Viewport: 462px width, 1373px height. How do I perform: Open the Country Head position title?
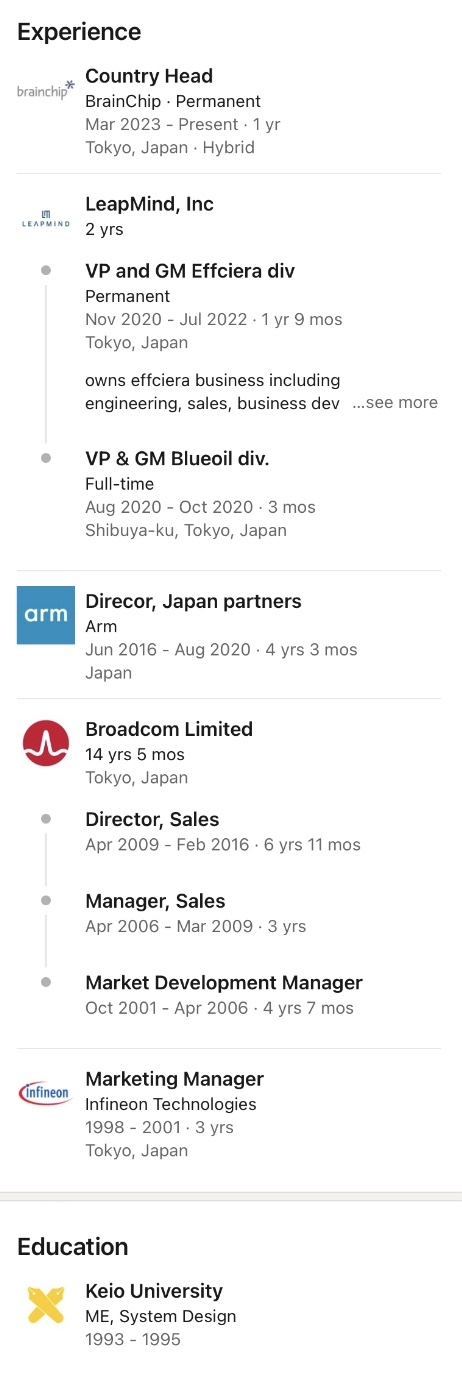point(149,76)
